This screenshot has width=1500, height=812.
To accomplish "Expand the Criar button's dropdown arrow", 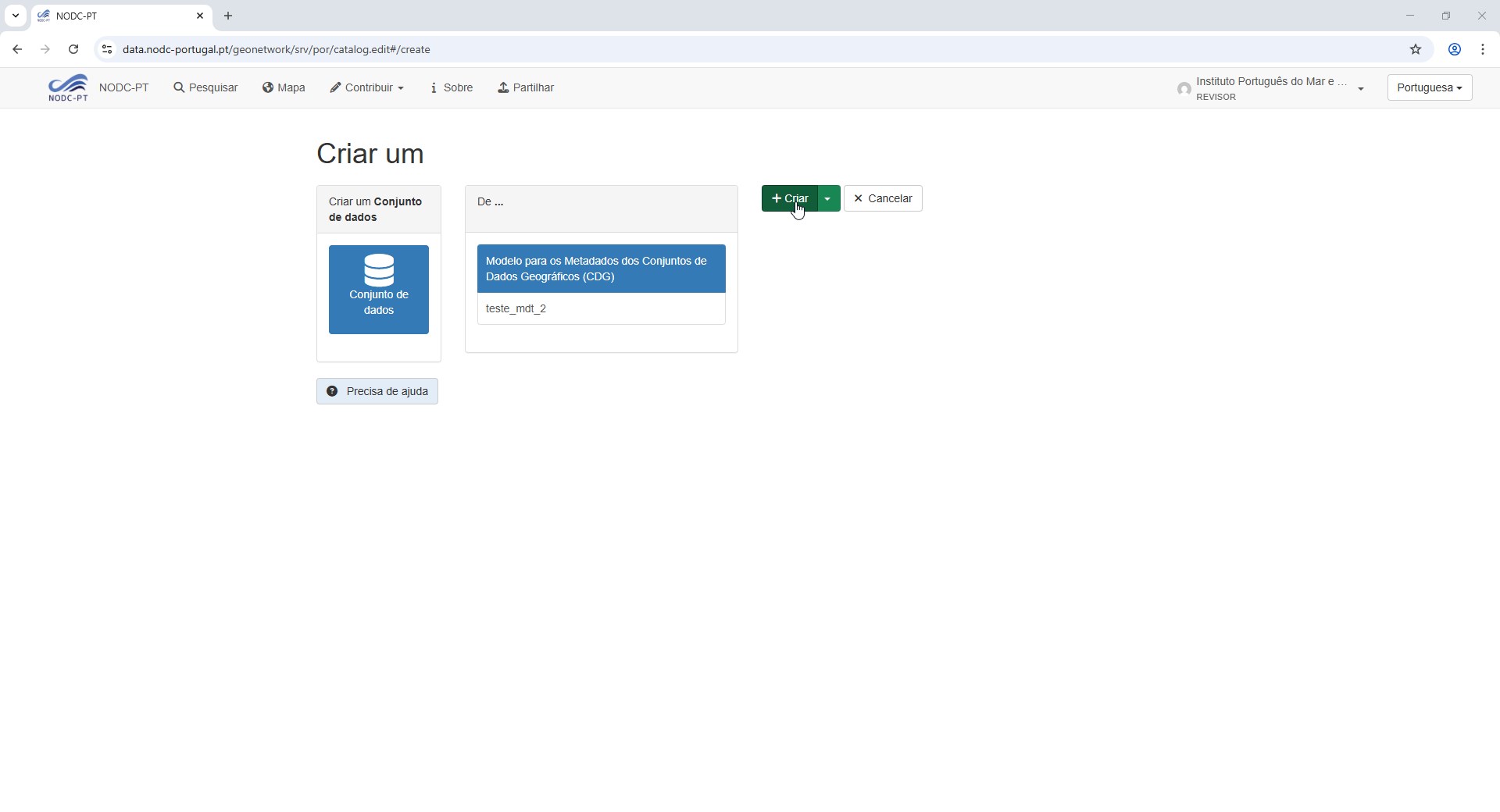I will (828, 198).
